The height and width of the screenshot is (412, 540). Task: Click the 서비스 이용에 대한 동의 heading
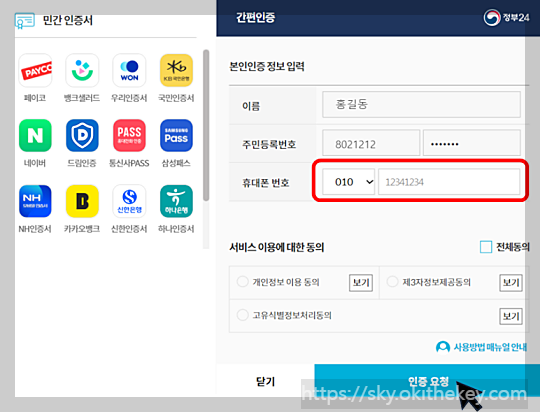pyautogui.click(x=277, y=247)
